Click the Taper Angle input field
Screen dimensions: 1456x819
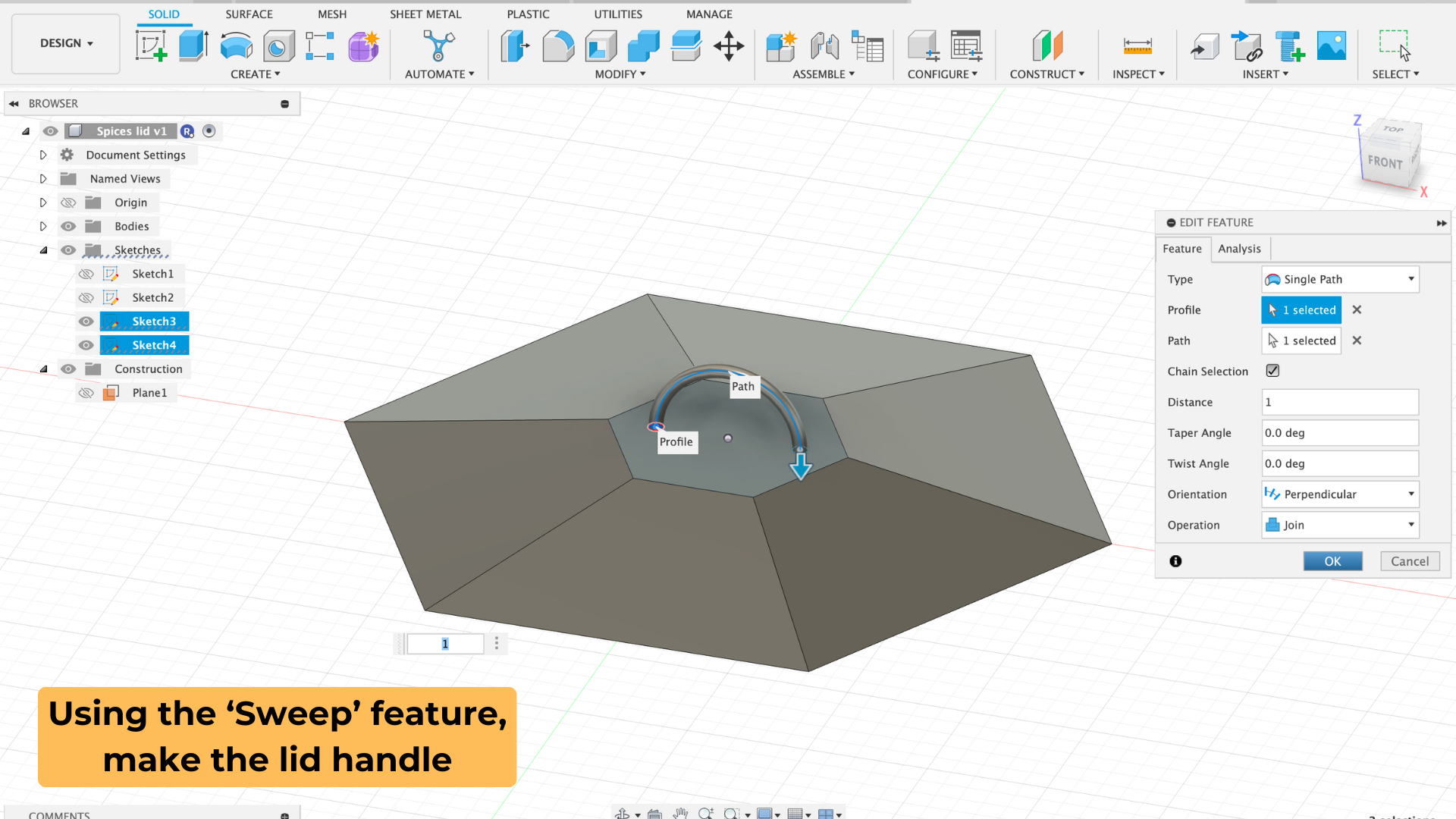[x=1340, y=433]
